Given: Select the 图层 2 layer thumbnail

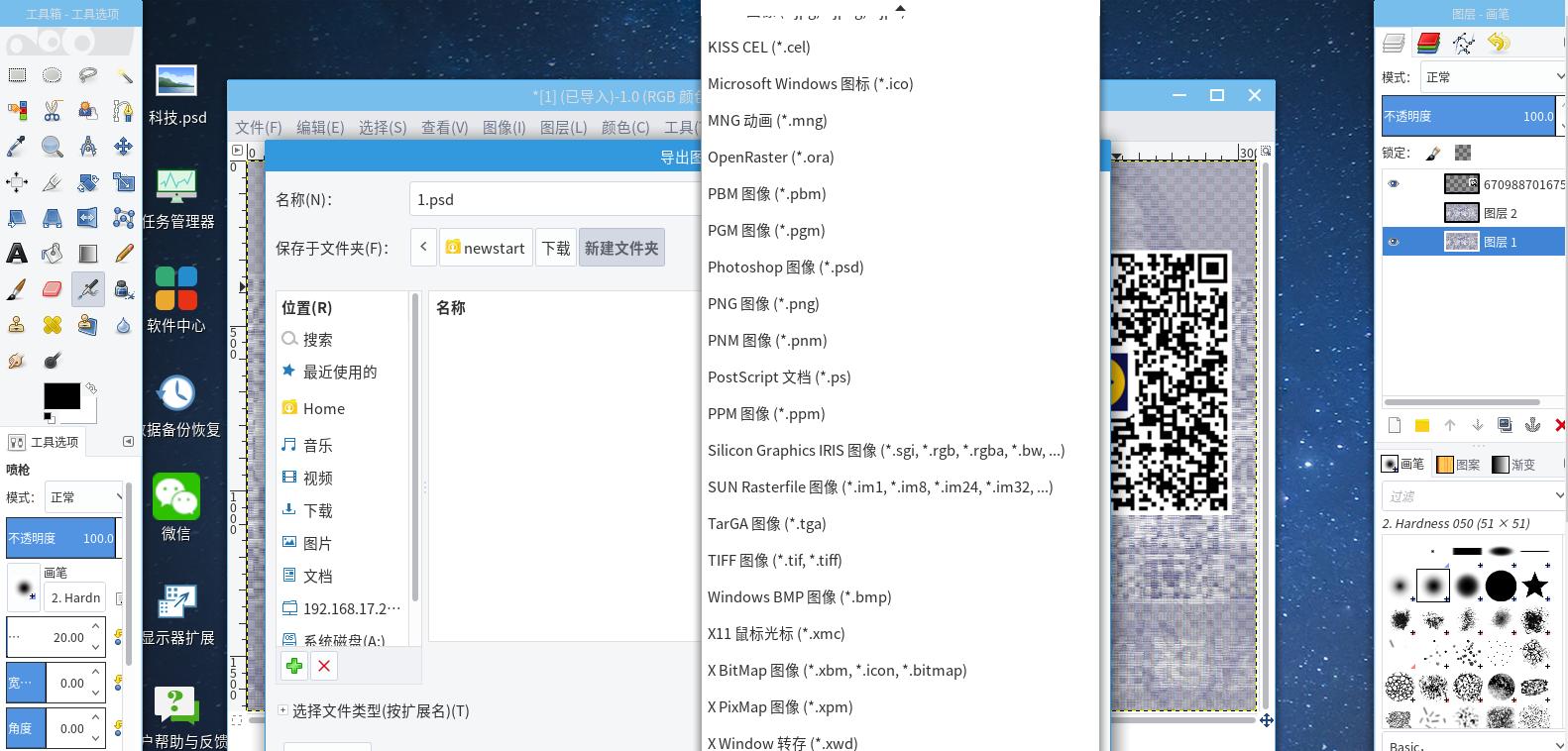Looking at the screenshot, I should click(x=1461, y=213).
